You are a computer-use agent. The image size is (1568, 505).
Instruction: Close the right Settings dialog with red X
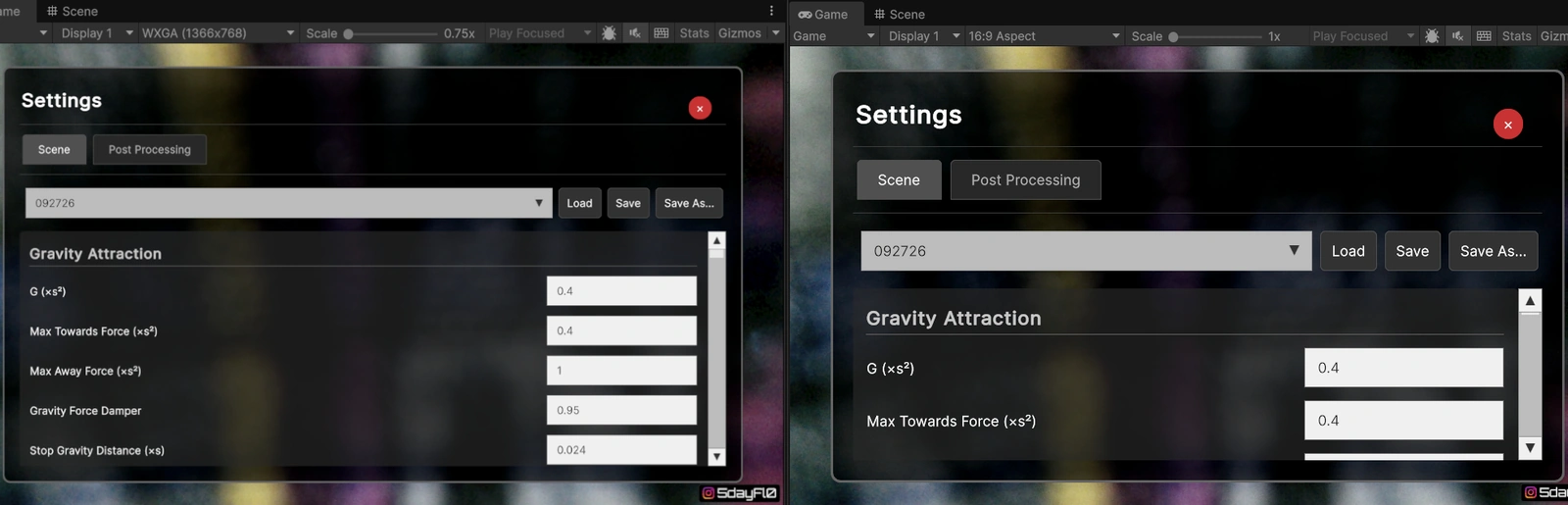click(x=1508, y=125)
